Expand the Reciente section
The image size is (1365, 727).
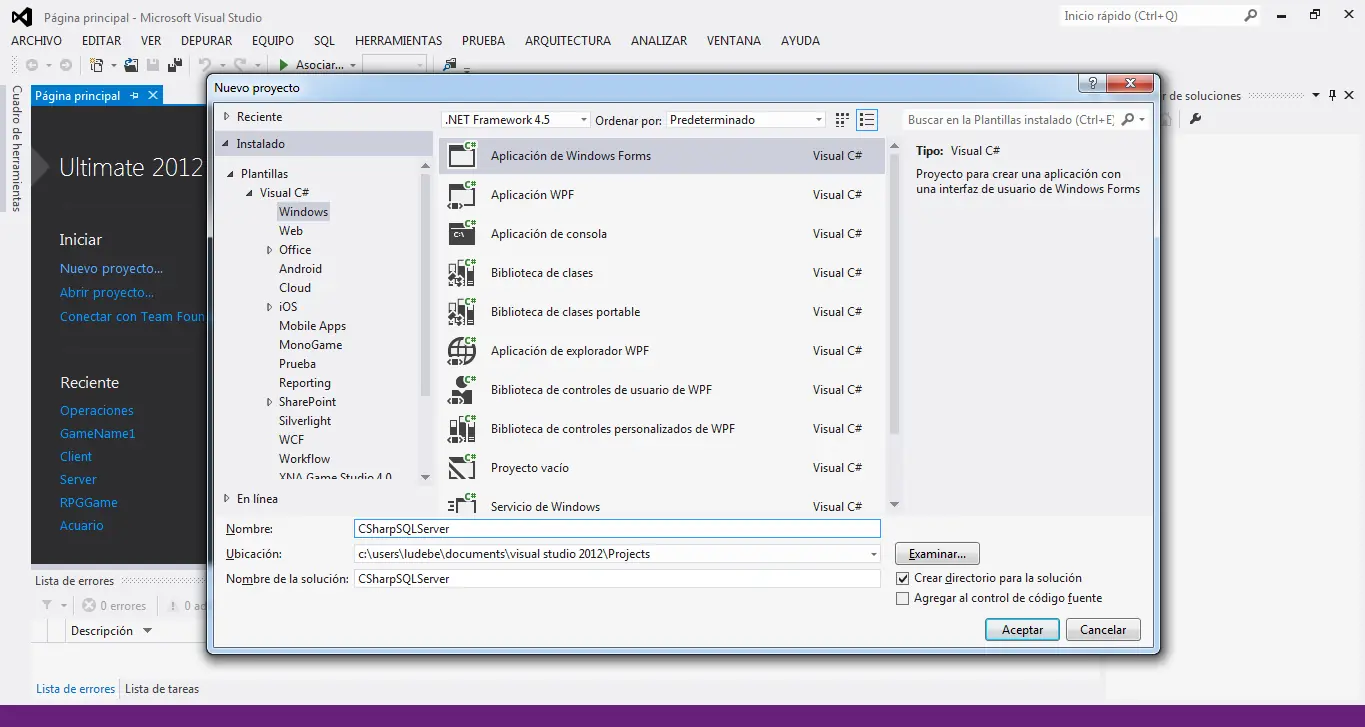click(x=227, y=117)
